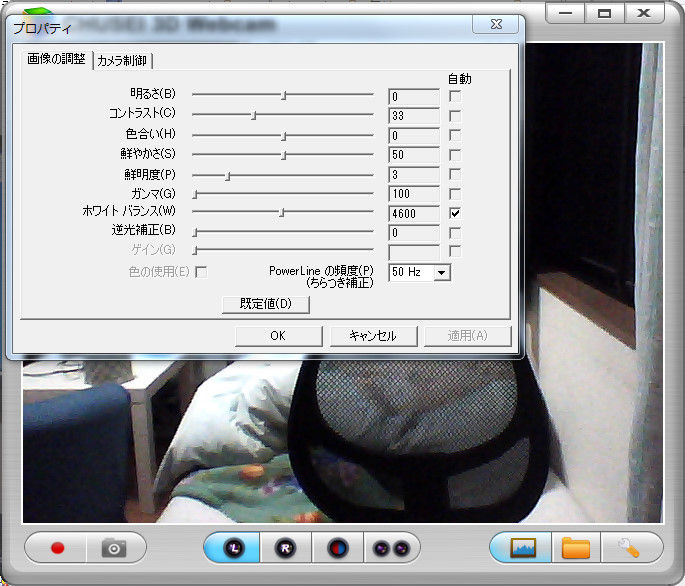Enable auto for 明るさ(B)
The width and height of the screenshot is (685, 586).
[x=455, y=96]
